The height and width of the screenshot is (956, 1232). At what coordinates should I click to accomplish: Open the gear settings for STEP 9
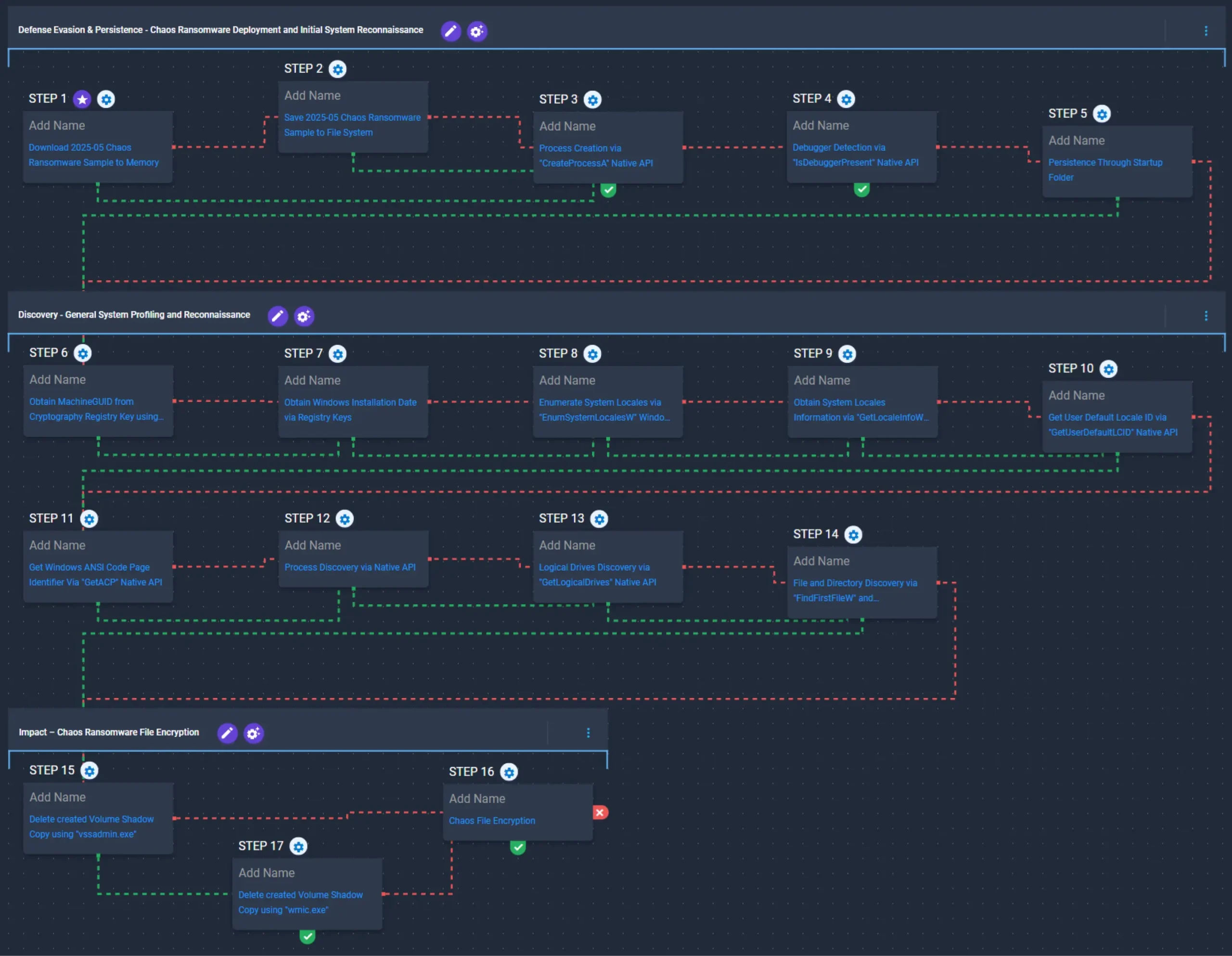pos(847,354)
